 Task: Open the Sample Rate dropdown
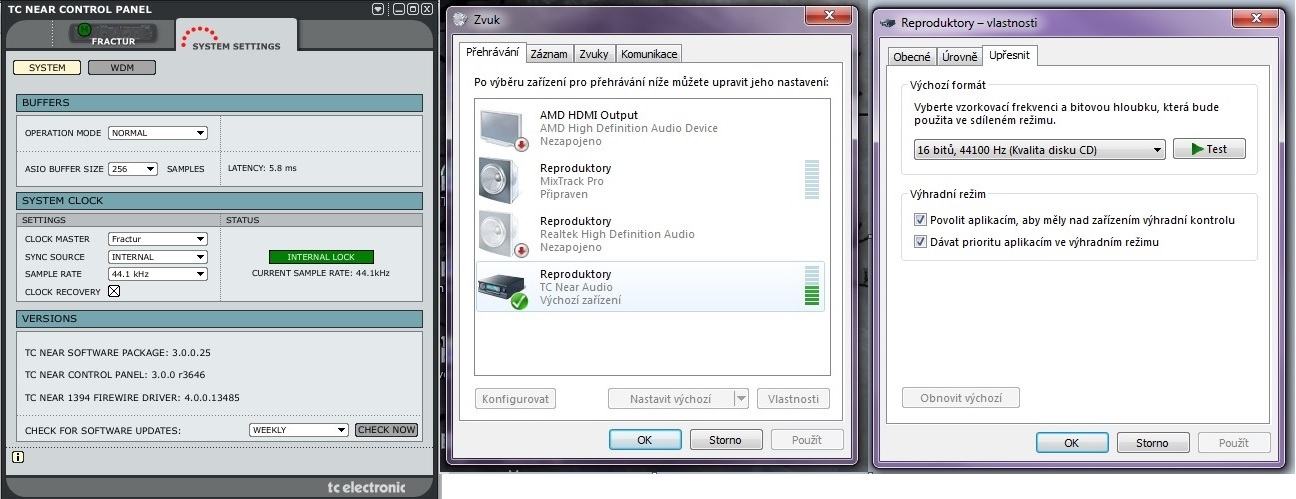158,274
